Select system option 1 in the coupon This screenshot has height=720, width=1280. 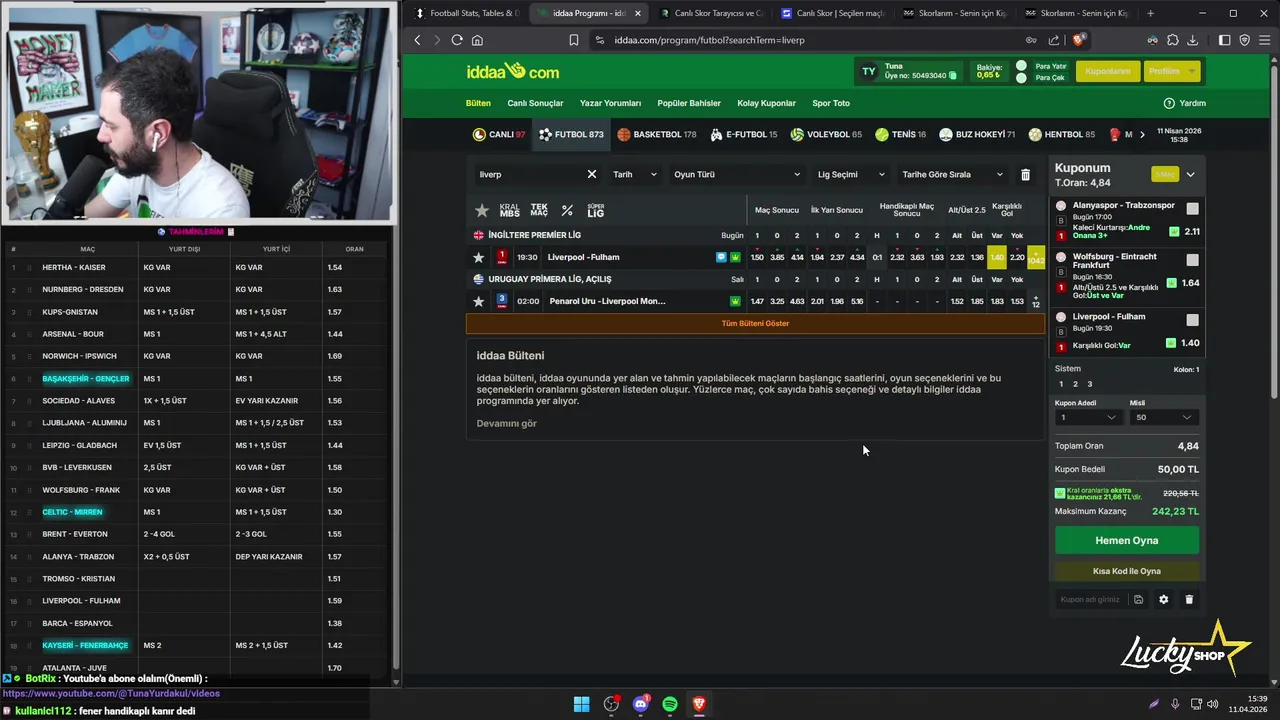point(1061,384)
